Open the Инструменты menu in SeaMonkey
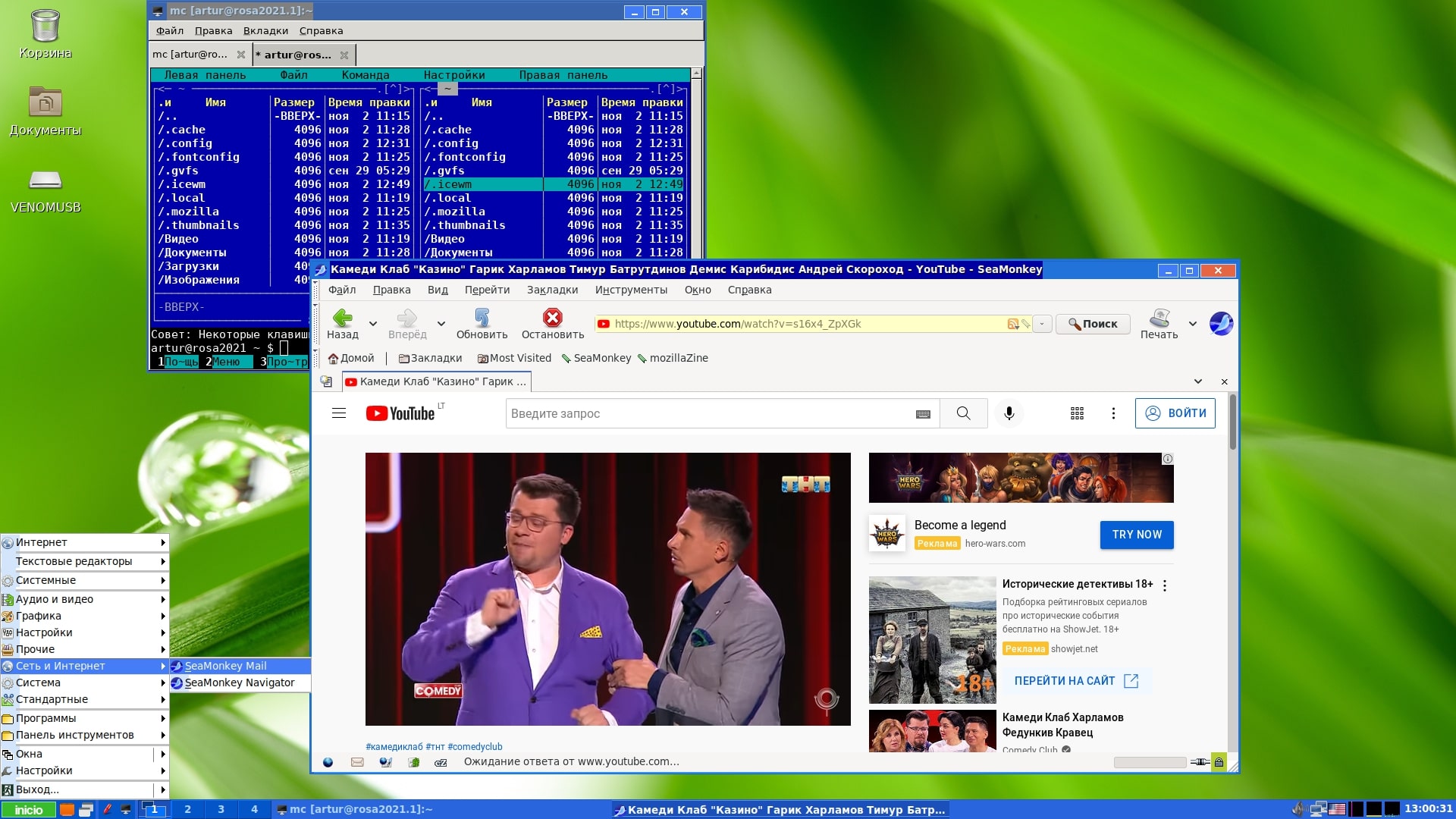Viewport: 1456px width, 819px height. click(631, 290)
